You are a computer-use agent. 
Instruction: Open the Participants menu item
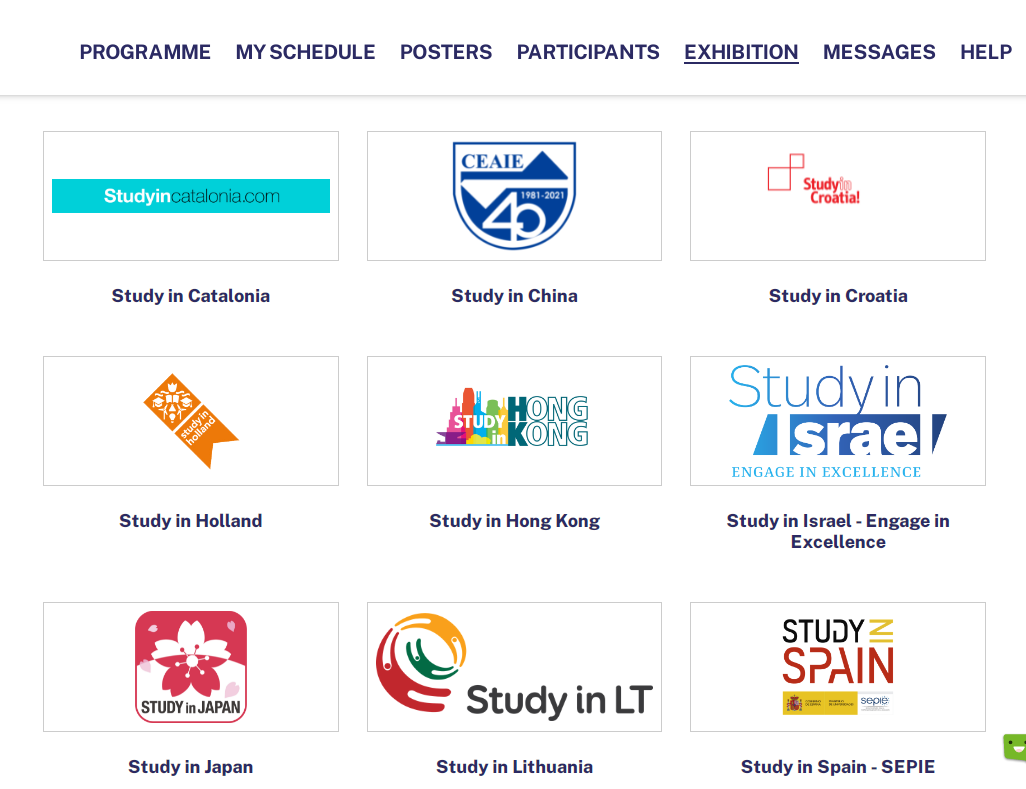click(x=588, y=52)
